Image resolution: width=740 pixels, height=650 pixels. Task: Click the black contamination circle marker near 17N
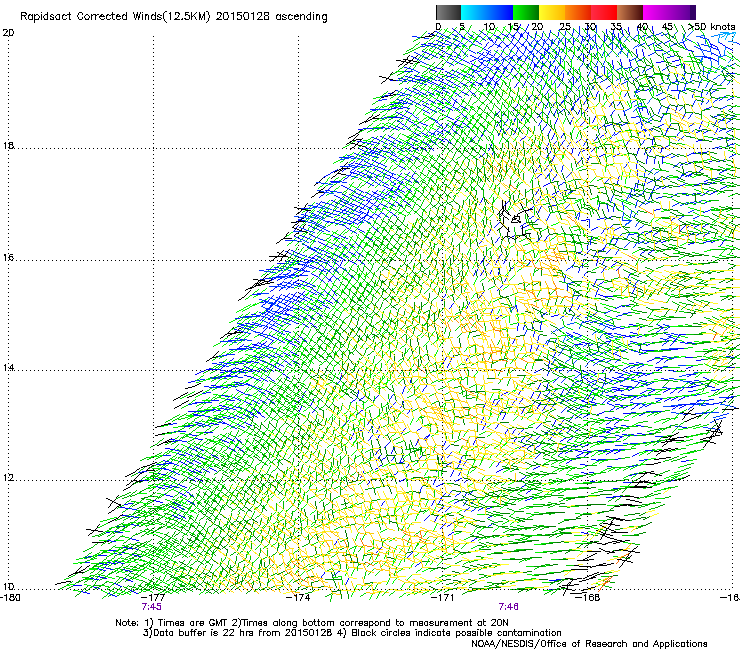coord(516,219)
